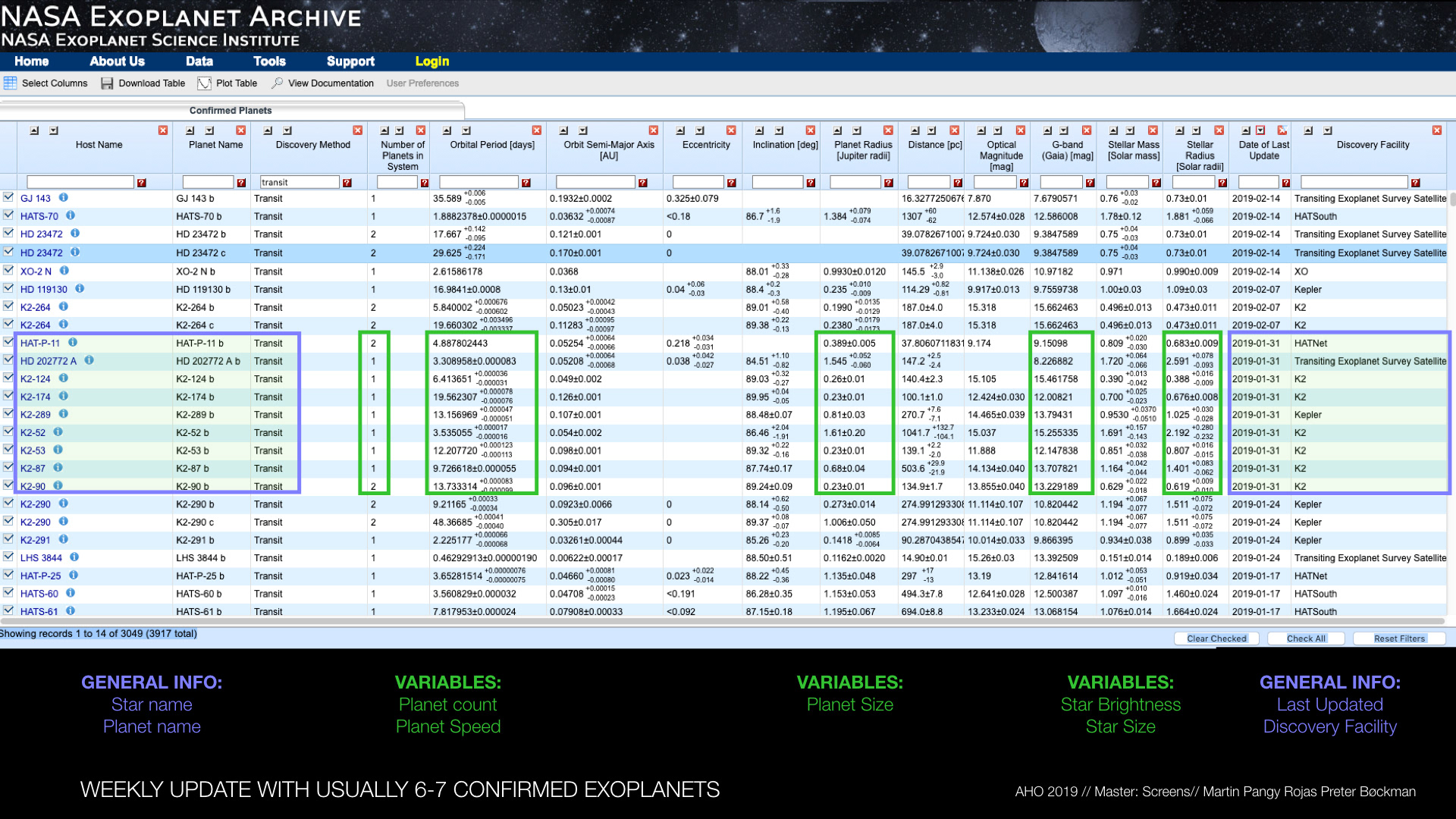The image size is (1456, 819).
Task: Sort Planet Radius column ascending
Action: [837, 130]
